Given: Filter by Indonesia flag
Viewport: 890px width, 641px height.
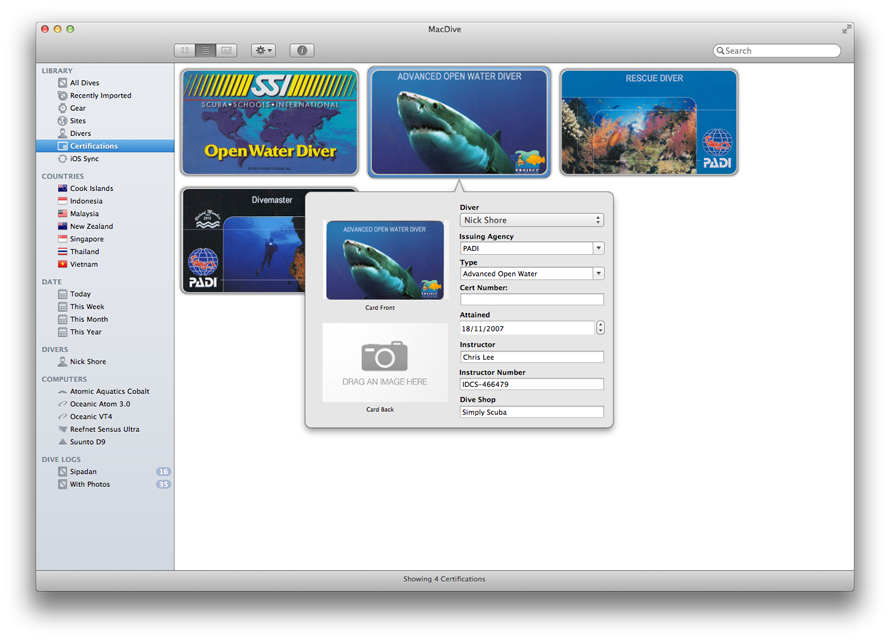Looking at the screenshot, I should coord(62,201).
